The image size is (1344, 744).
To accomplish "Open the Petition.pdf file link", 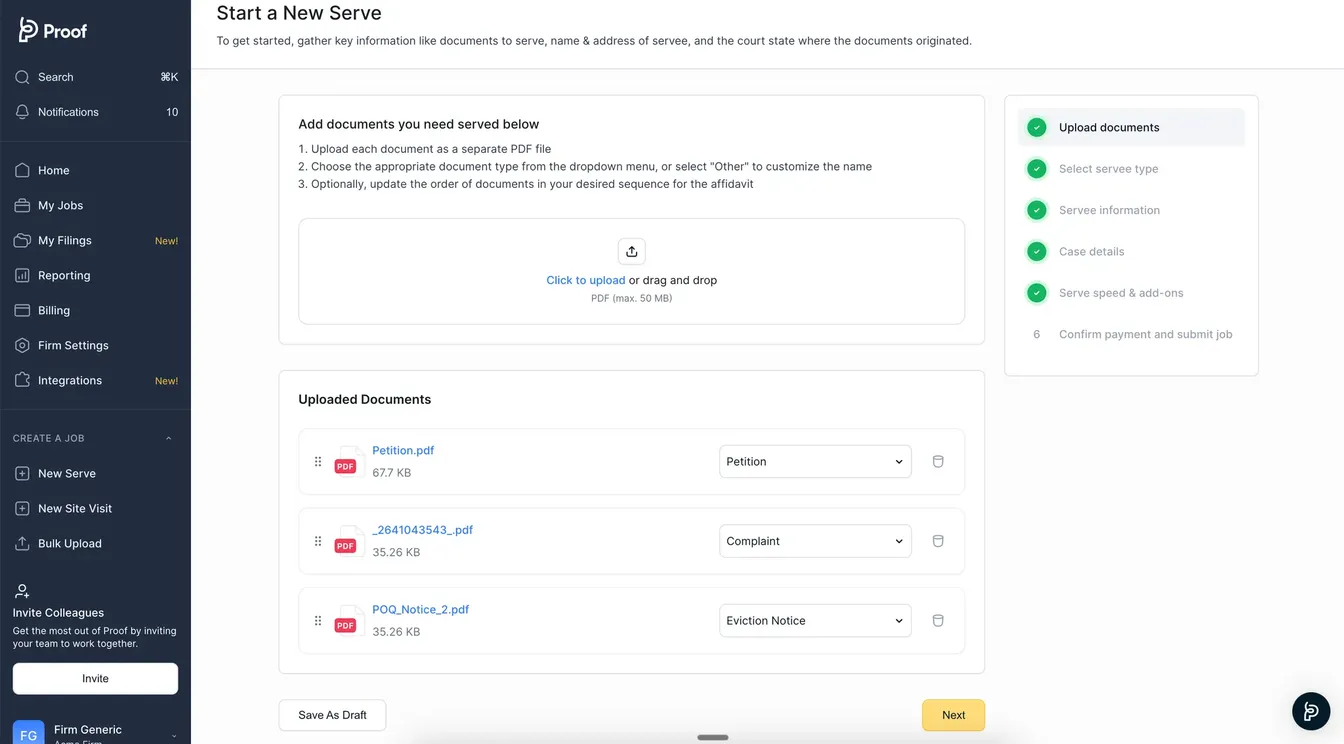I will pos(403,451).
